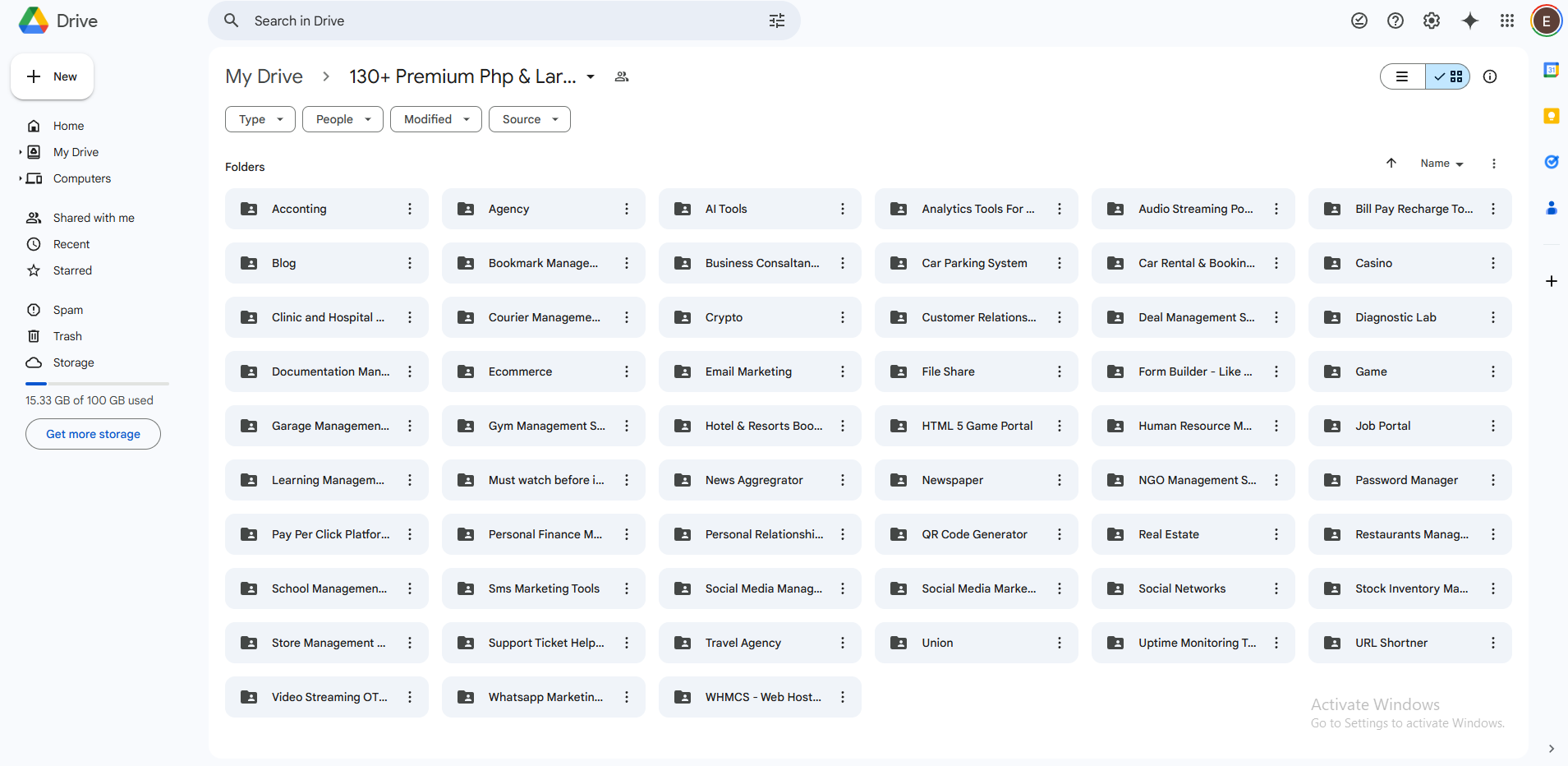Click the storage usage progress bar

pyautogui.click(x=97, y=384)
